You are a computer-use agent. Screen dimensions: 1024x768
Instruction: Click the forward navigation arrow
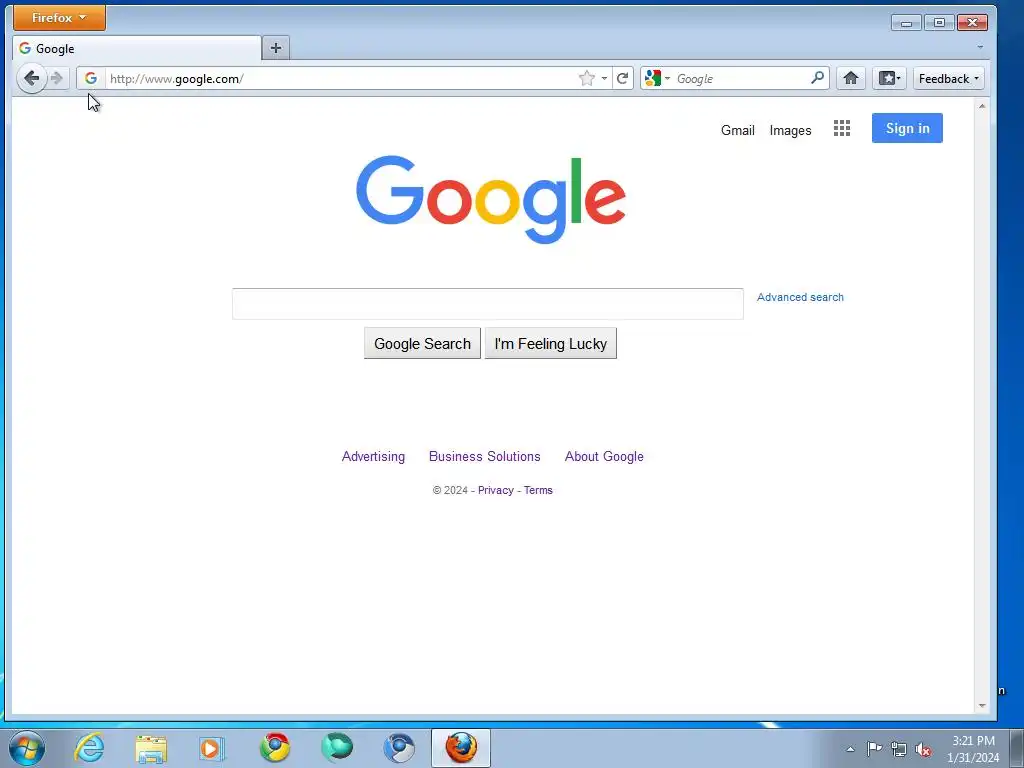[x=57, y=78]
